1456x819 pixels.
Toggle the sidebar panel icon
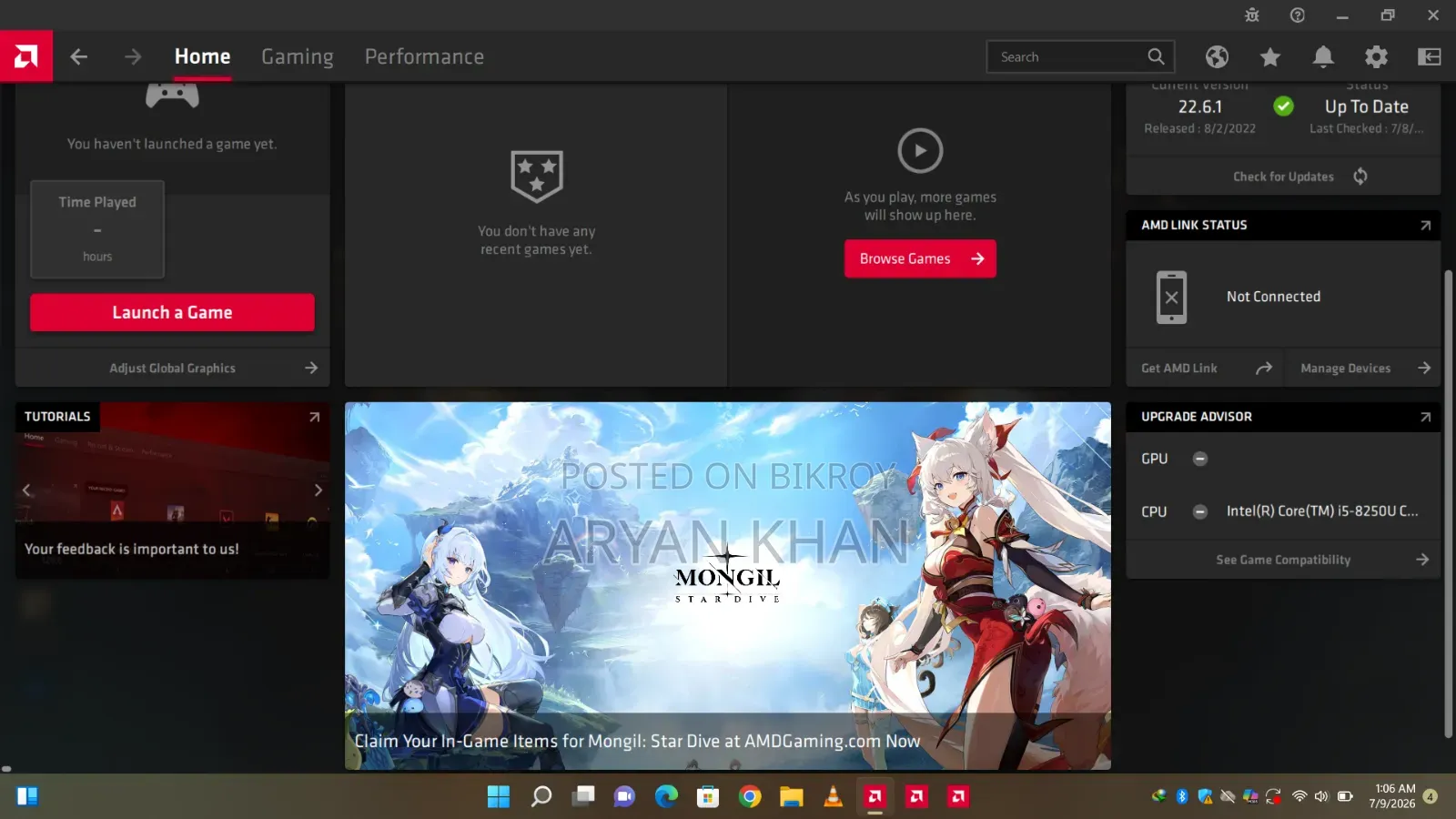tap(1430, 57)
